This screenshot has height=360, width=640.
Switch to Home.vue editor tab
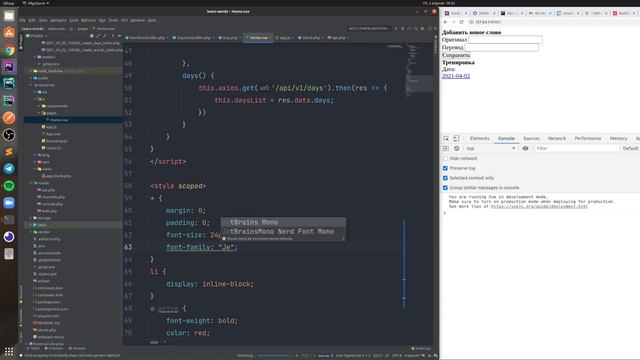(x=258, y=38)
